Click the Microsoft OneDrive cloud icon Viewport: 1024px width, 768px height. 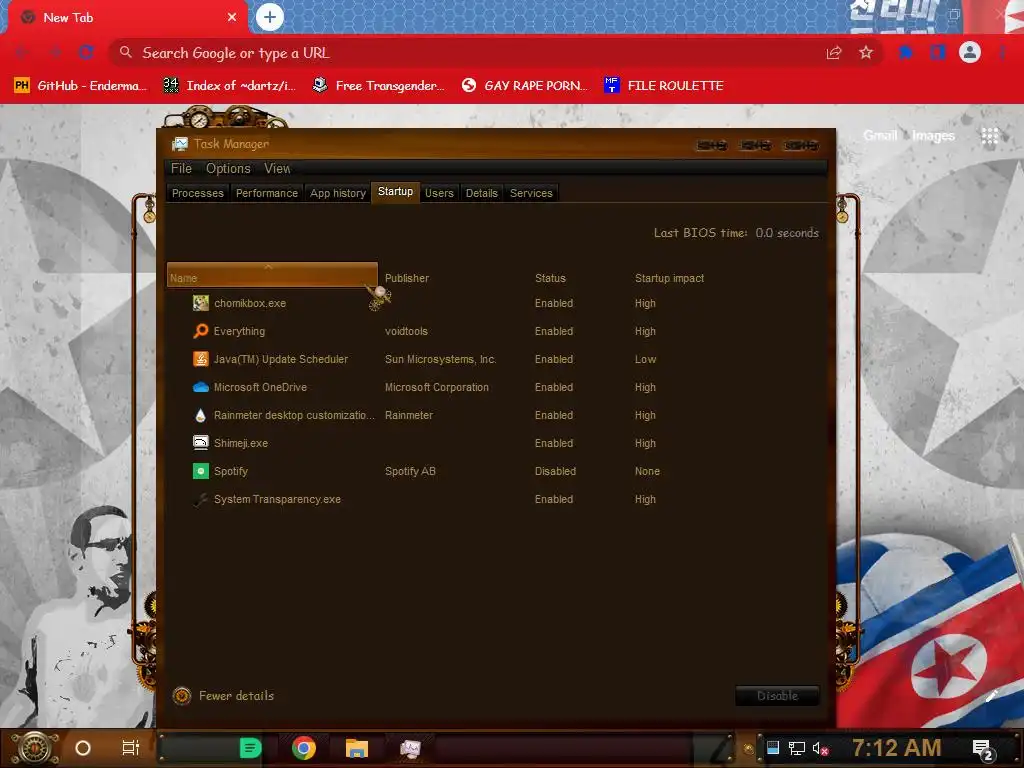tap(200, 387)
